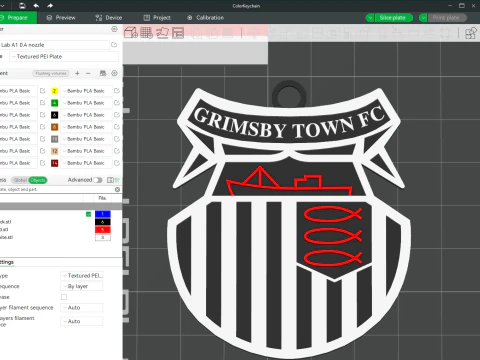Click the Add cube model toolbar icon
Image resolution: width=480 pixels, height=360 pixels.
(x=131, y=32)
